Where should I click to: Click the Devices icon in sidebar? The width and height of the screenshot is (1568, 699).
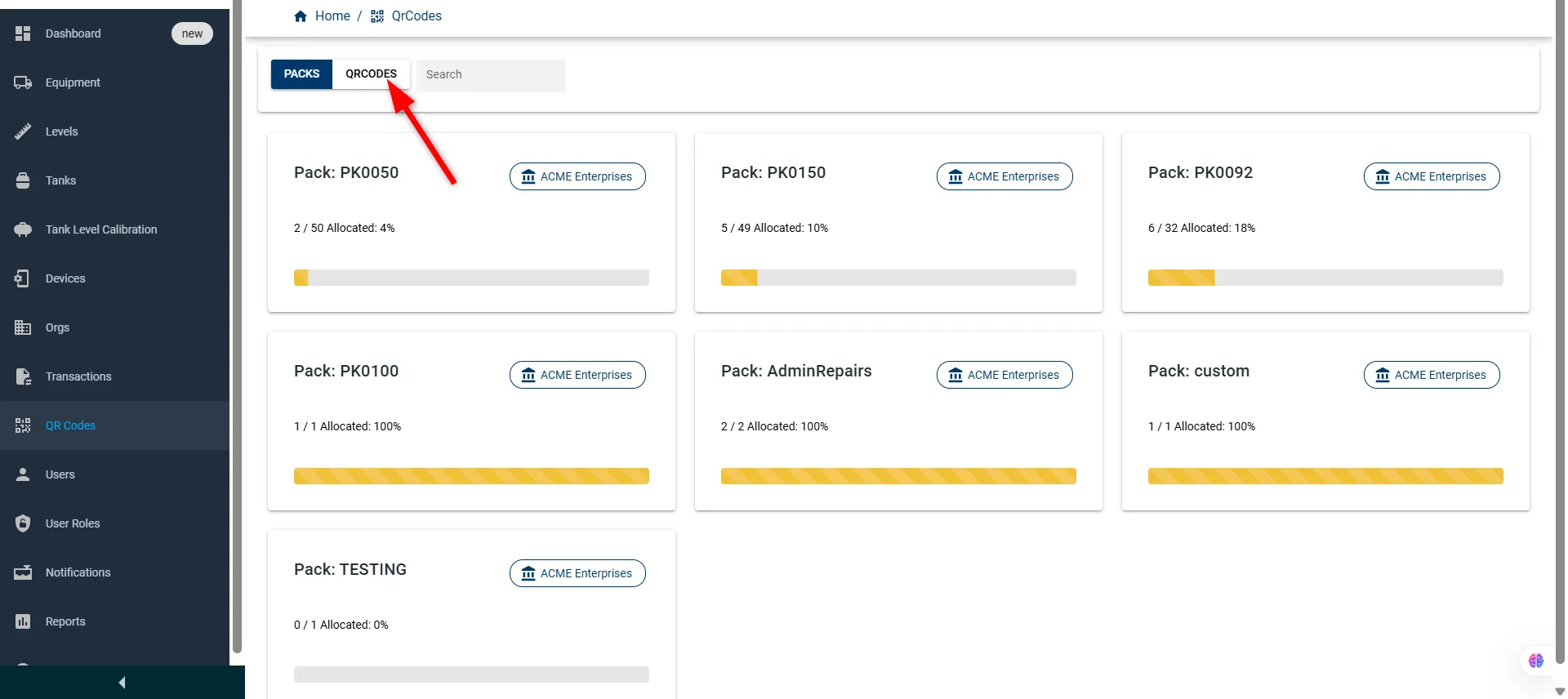tap(23, 278)
